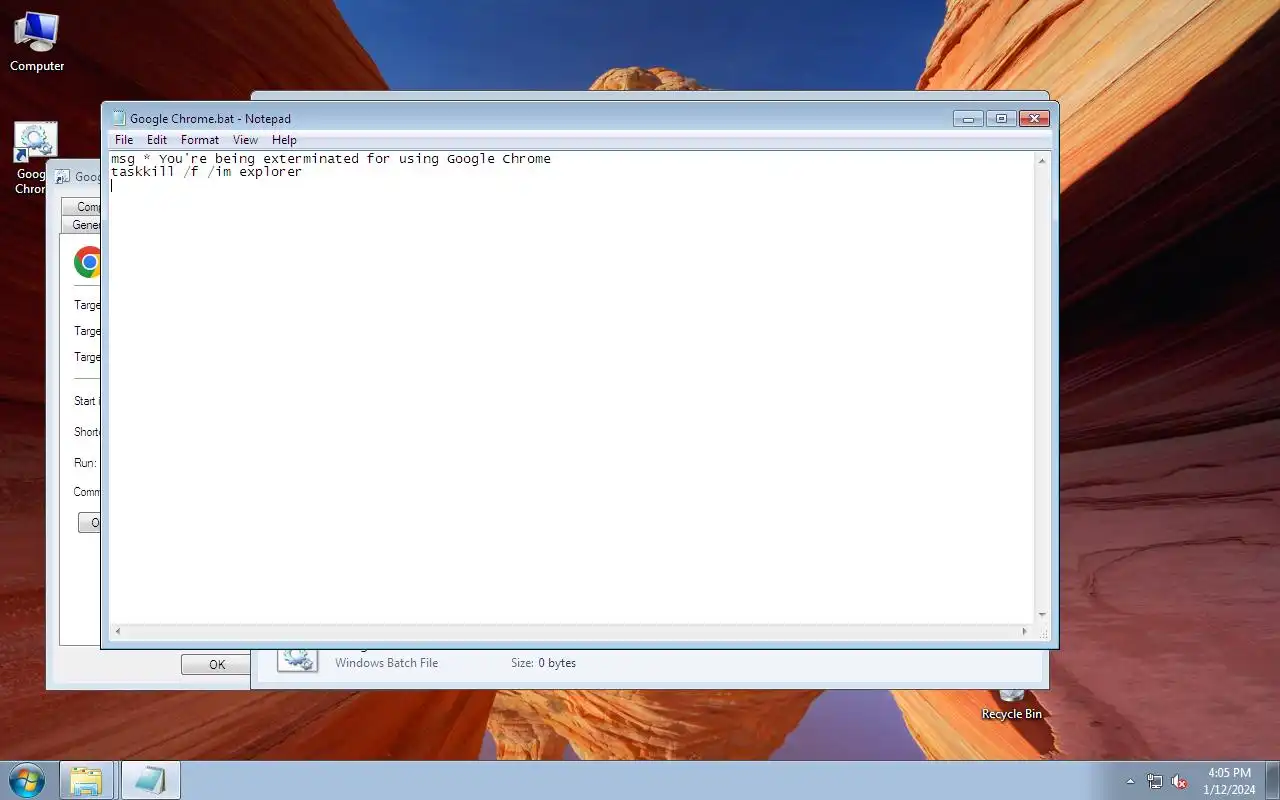
Task: Open the network status tray icon
Action: coord(1155,781)
